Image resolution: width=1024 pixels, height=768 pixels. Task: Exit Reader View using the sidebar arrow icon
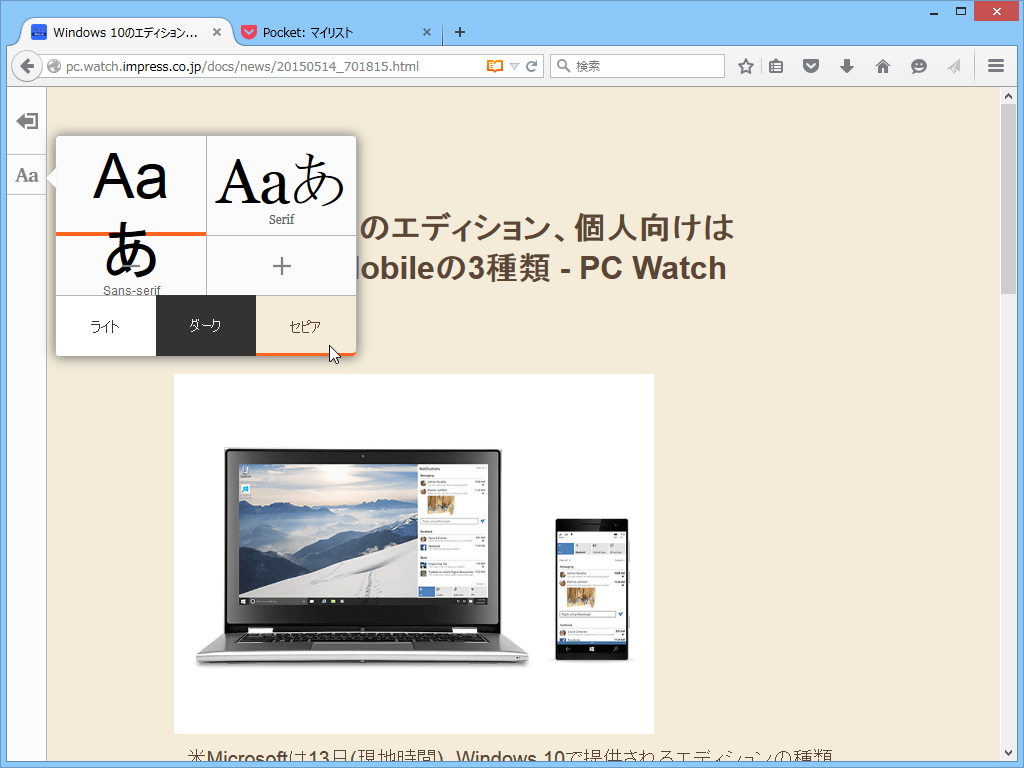click(27, 121)
